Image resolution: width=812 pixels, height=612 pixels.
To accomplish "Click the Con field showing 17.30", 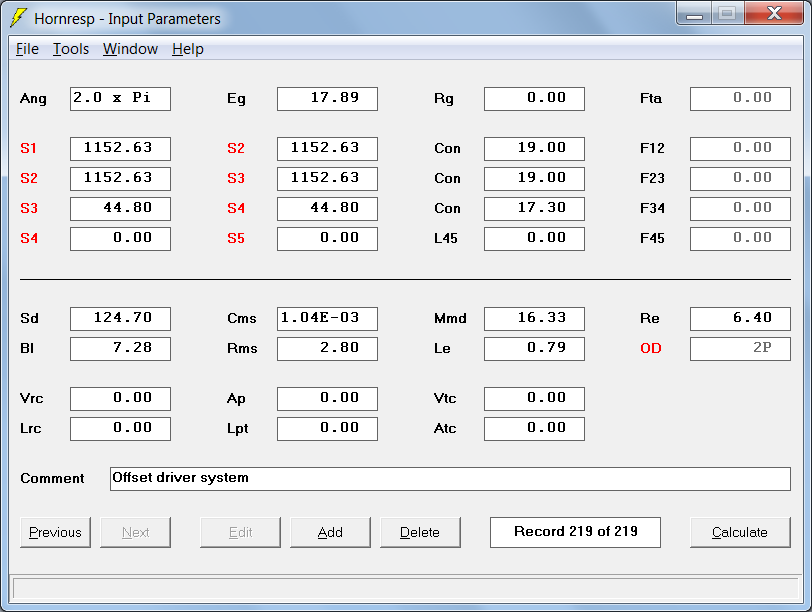I will [x=534, y=209].
